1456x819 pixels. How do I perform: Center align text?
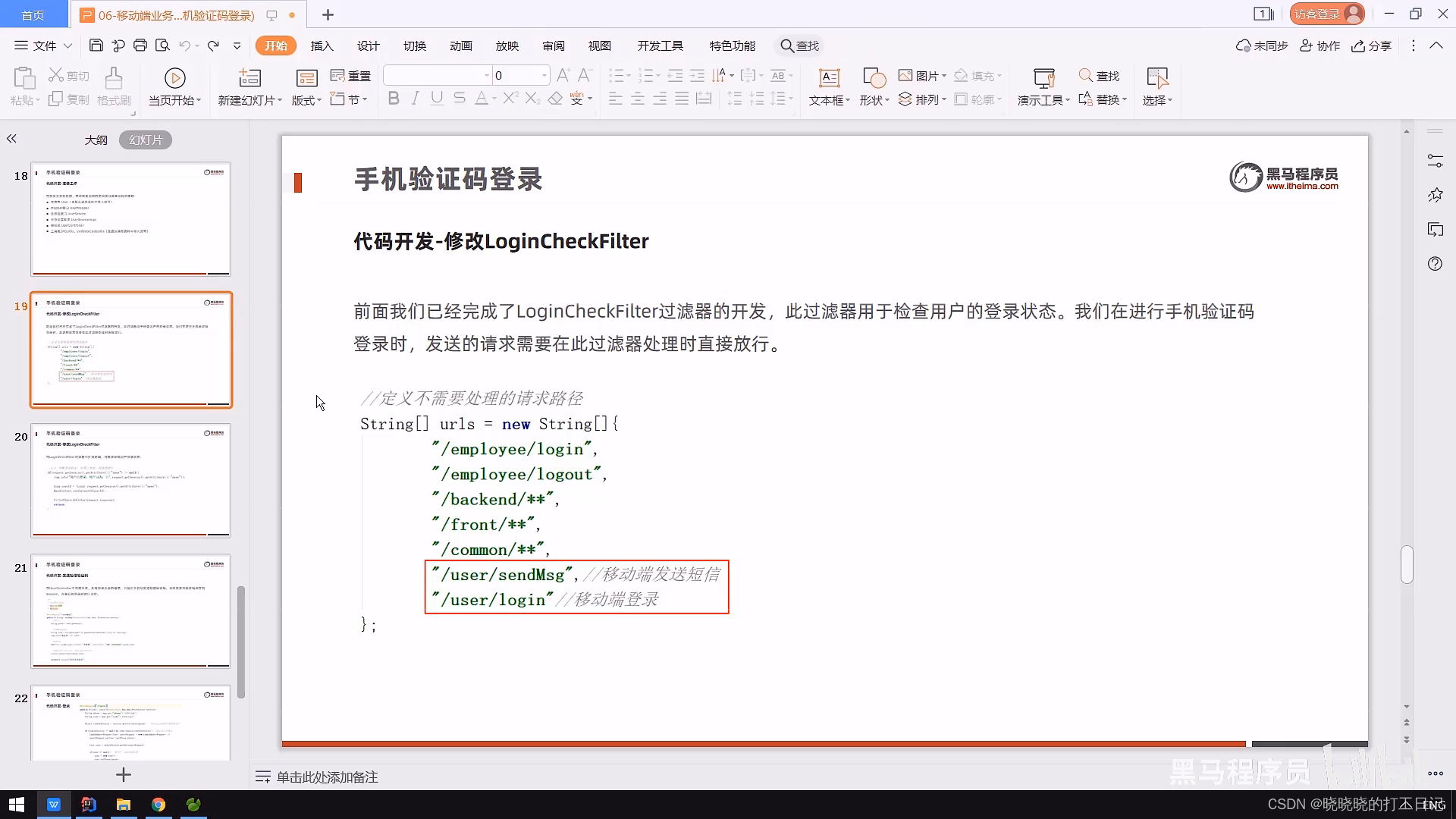click(x=638, y=99)
